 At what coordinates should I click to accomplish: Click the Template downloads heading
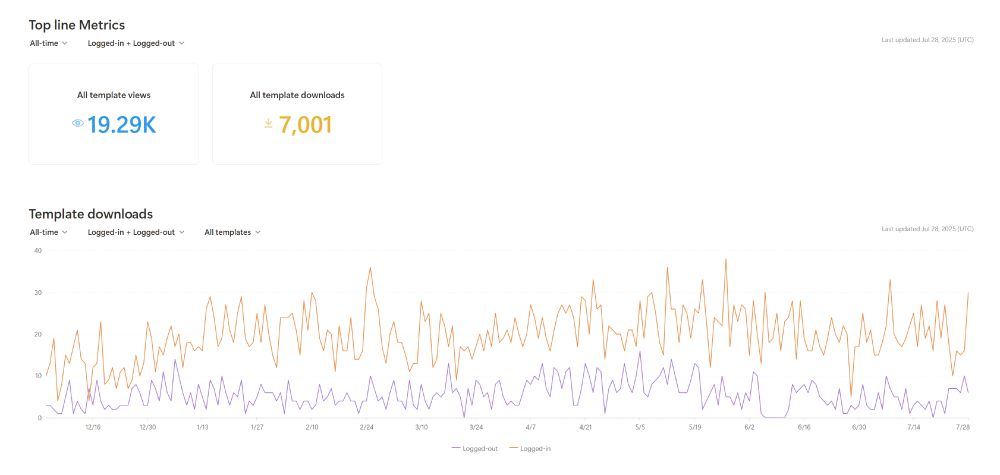(91, 214)
